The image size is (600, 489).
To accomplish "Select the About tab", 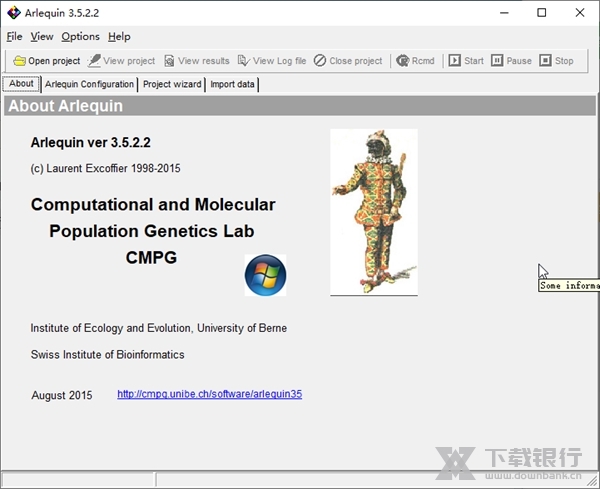I will point(21,84).
